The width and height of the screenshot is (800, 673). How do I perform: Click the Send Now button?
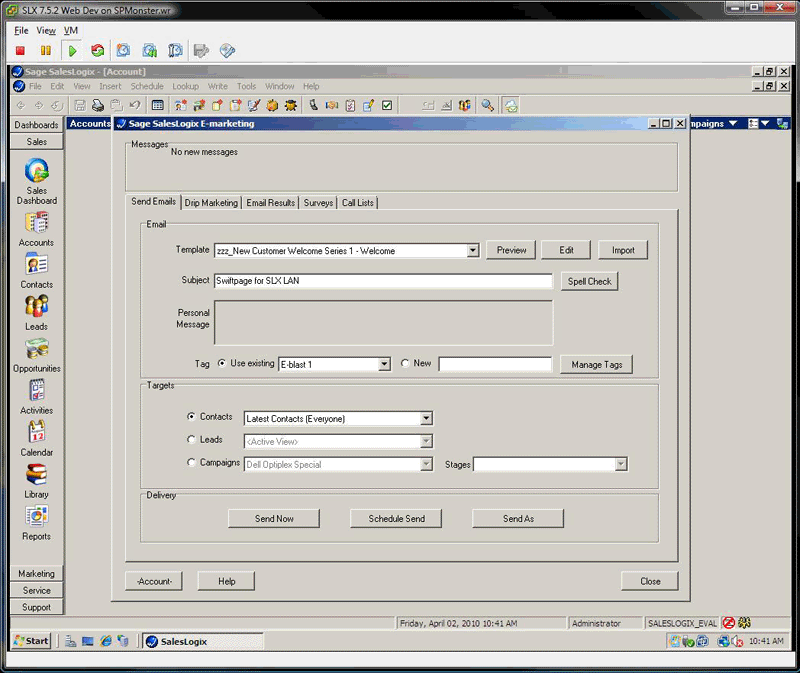tap(274, 518)
